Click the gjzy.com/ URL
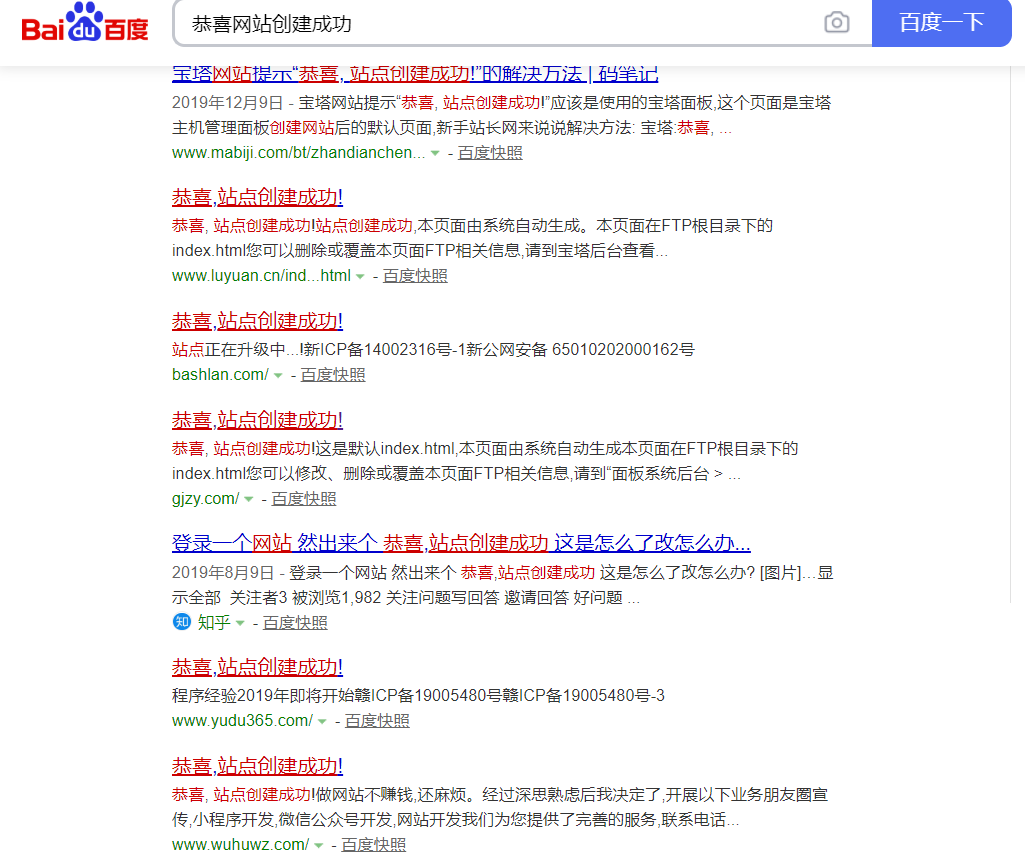This screenshot has width=1025, height=862. (x=206, y=499)
